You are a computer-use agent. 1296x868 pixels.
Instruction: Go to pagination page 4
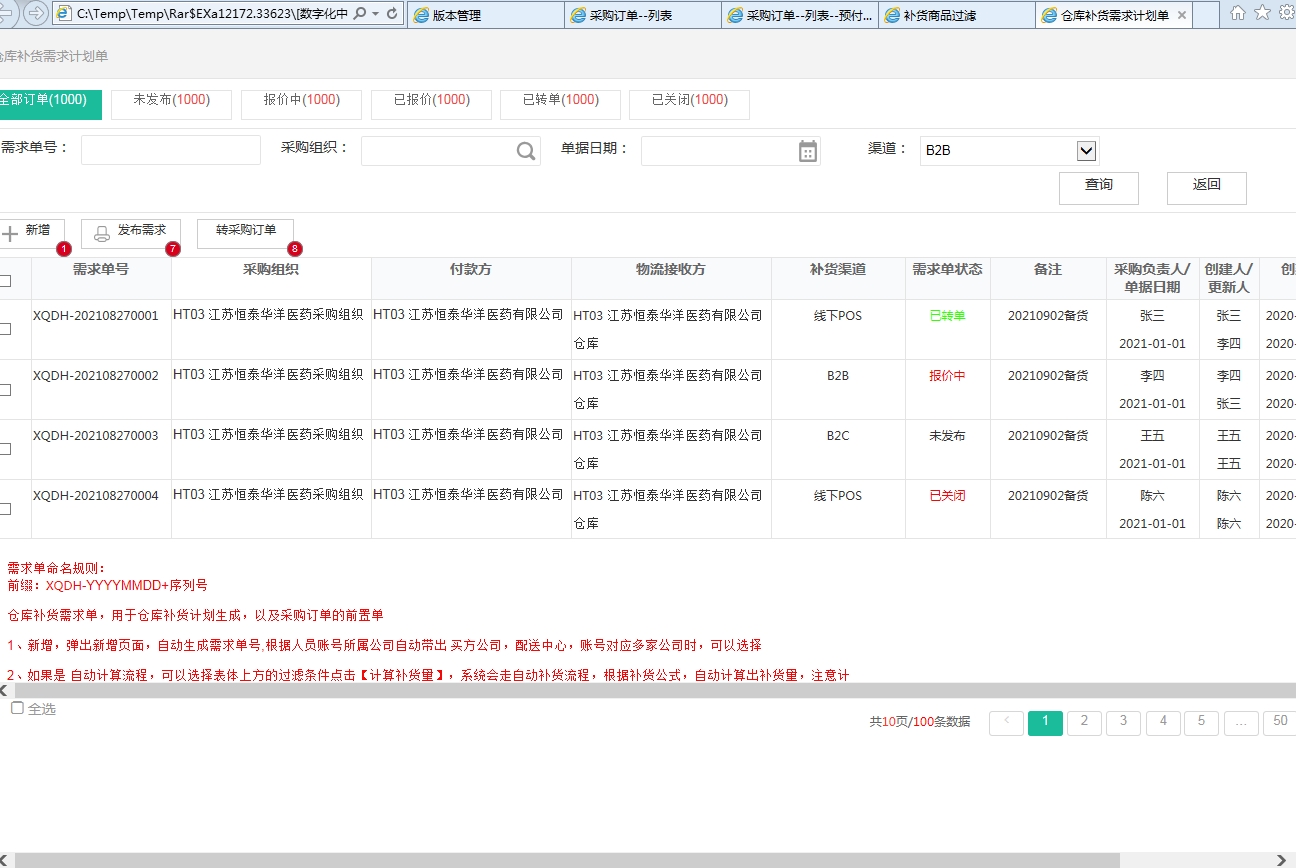coord(1163,723)
